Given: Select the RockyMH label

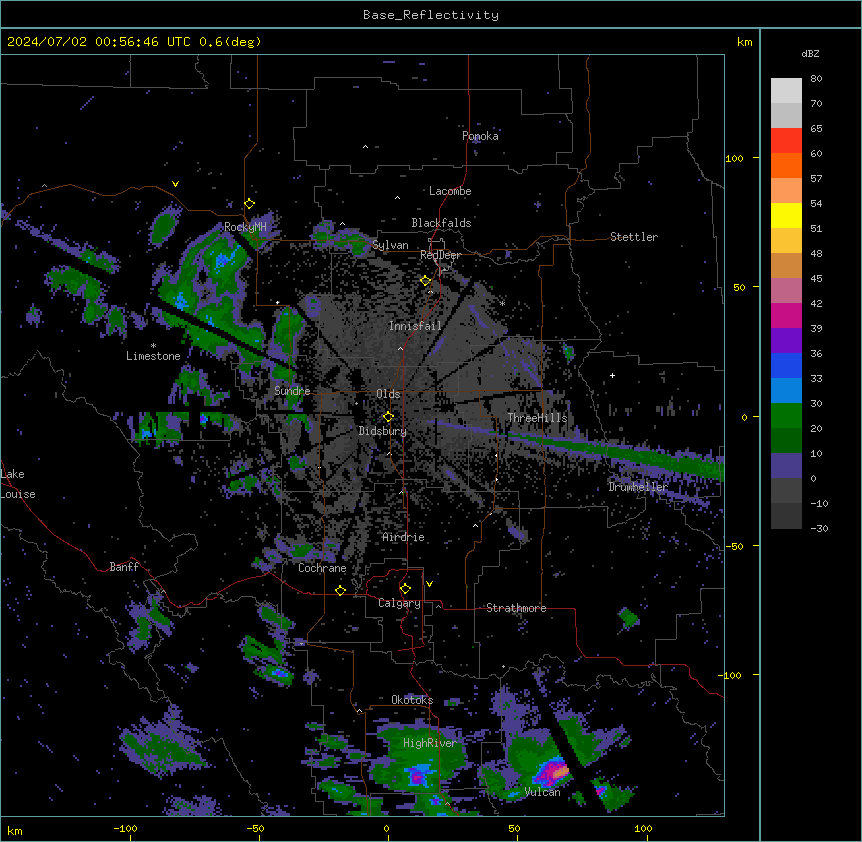Looking at the screenshot, I should (x=245, y=227).
